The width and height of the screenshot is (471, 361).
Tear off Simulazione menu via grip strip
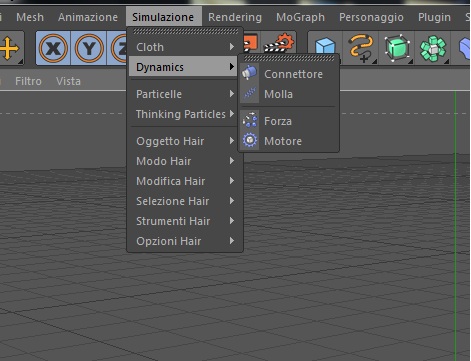click(x=186, y=31)
